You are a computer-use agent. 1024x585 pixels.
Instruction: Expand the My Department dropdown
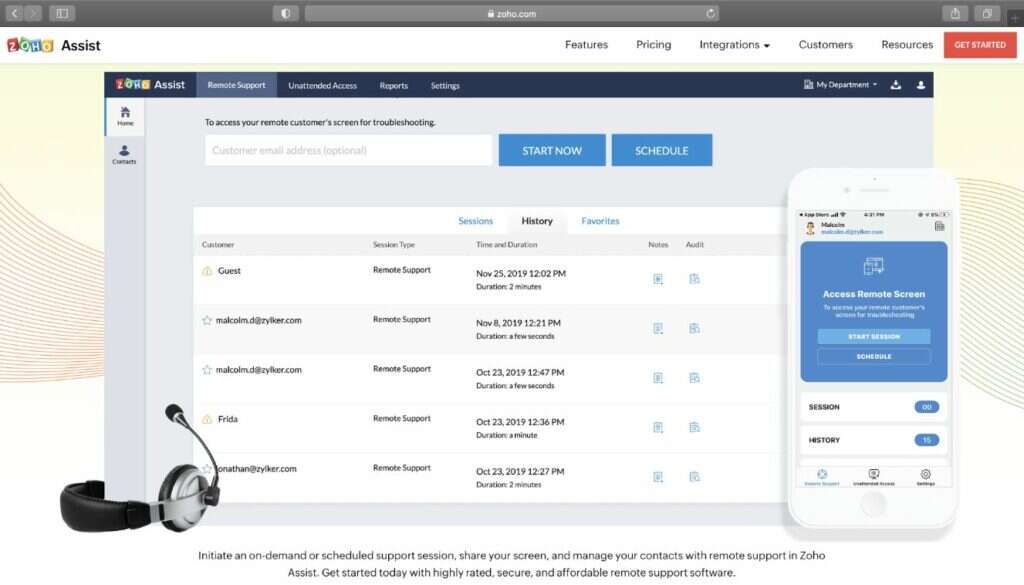841,85
